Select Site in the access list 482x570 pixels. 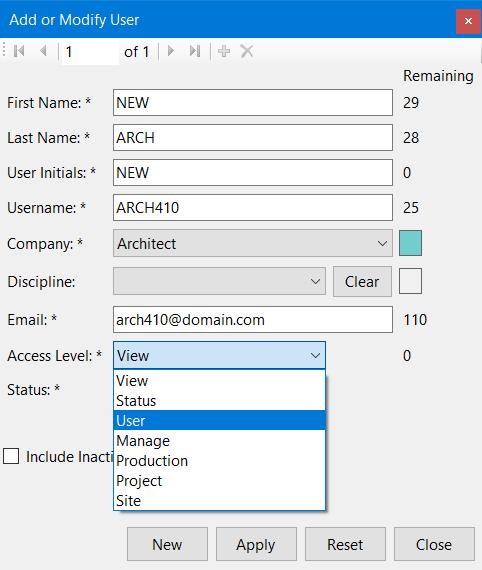point(219,501)
